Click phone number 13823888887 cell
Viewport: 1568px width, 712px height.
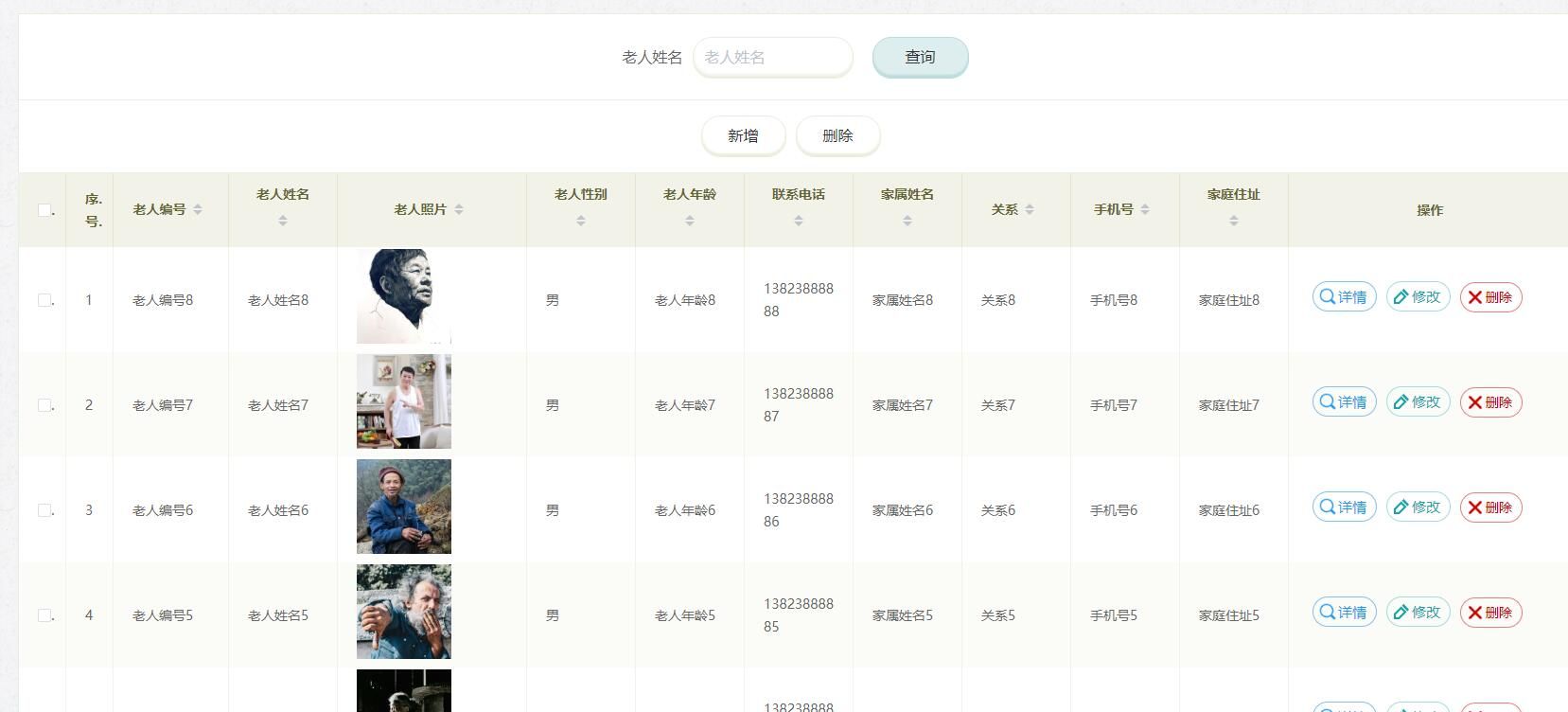[799, 405]
